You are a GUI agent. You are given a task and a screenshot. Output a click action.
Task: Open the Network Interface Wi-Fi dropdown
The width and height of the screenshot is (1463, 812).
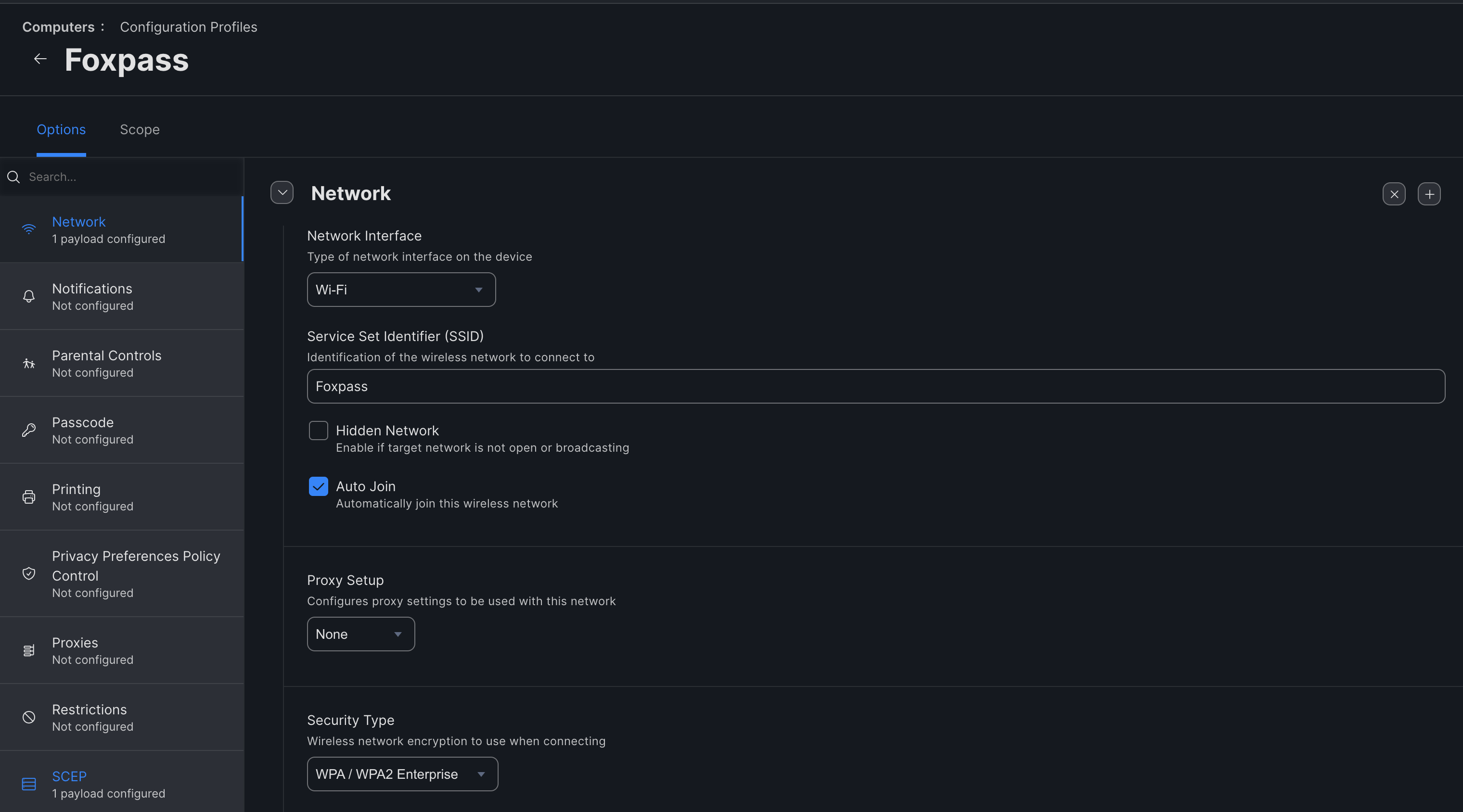[401, 290]
